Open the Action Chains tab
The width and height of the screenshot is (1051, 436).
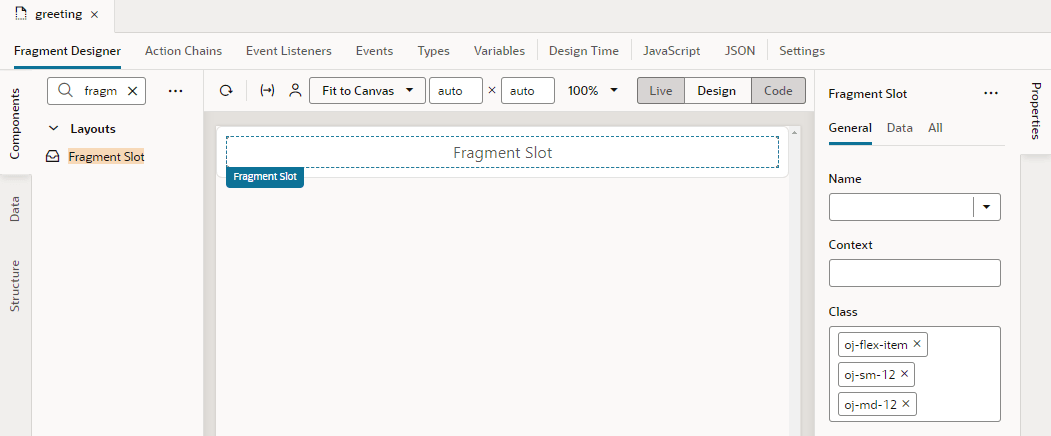[183, 50]
